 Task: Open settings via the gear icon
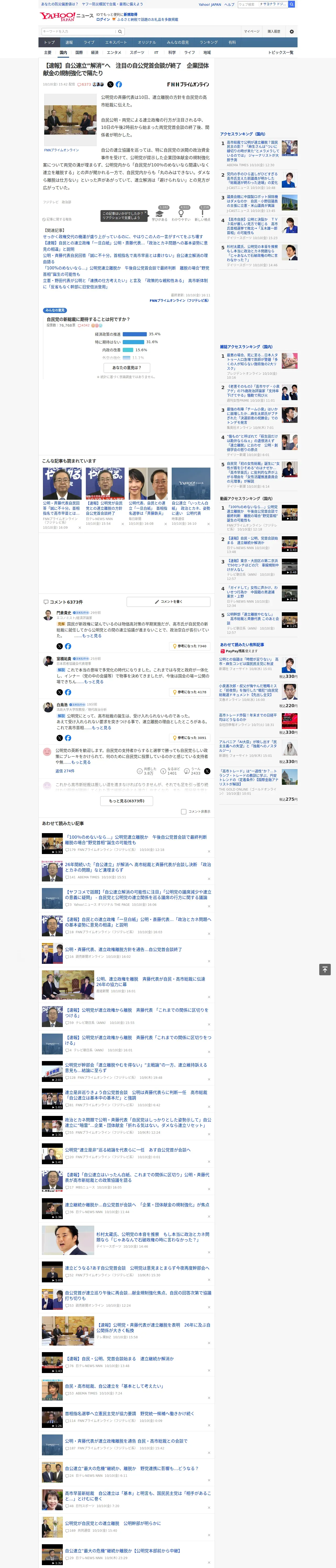(292, 32)
